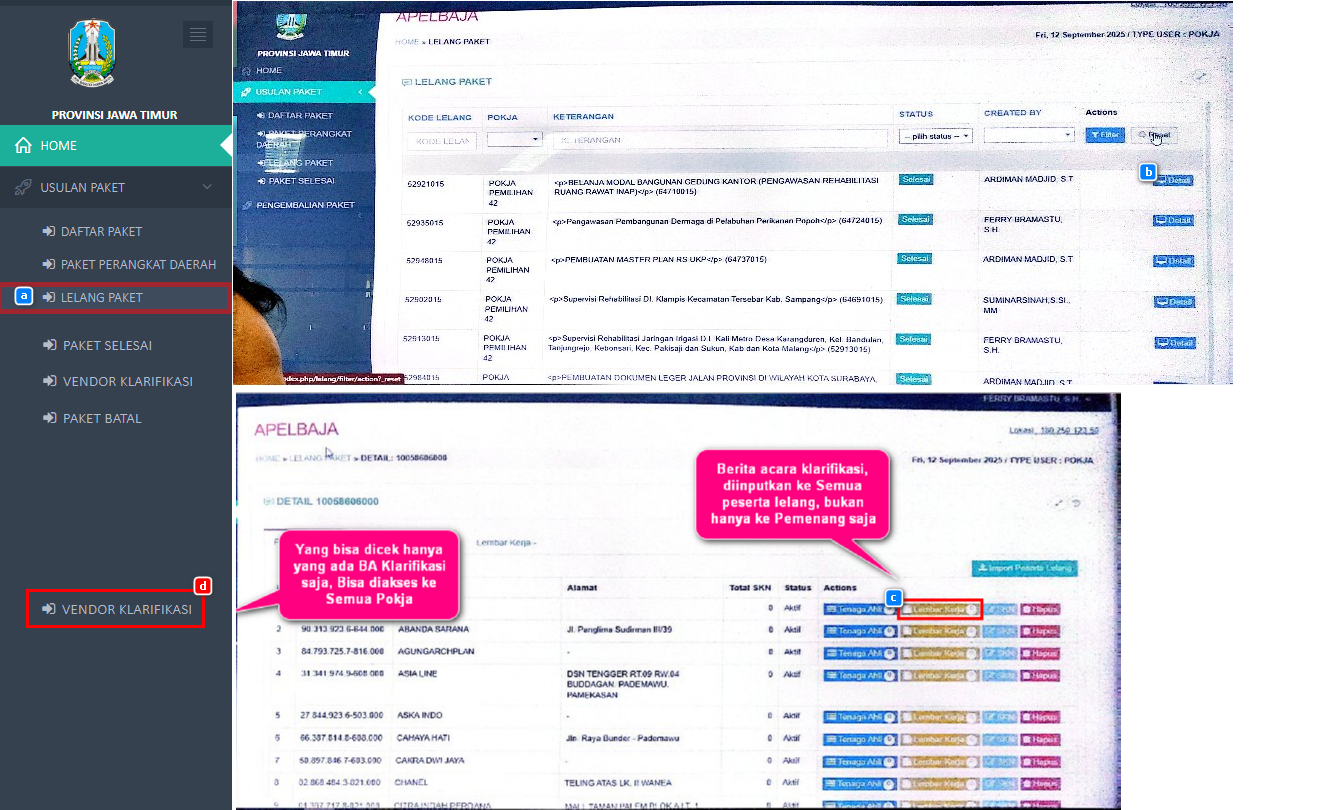Viewport: 1335px width, 810px height.
Task: Open Detail for lelang 52902015
Action: tap(1173, 302)
